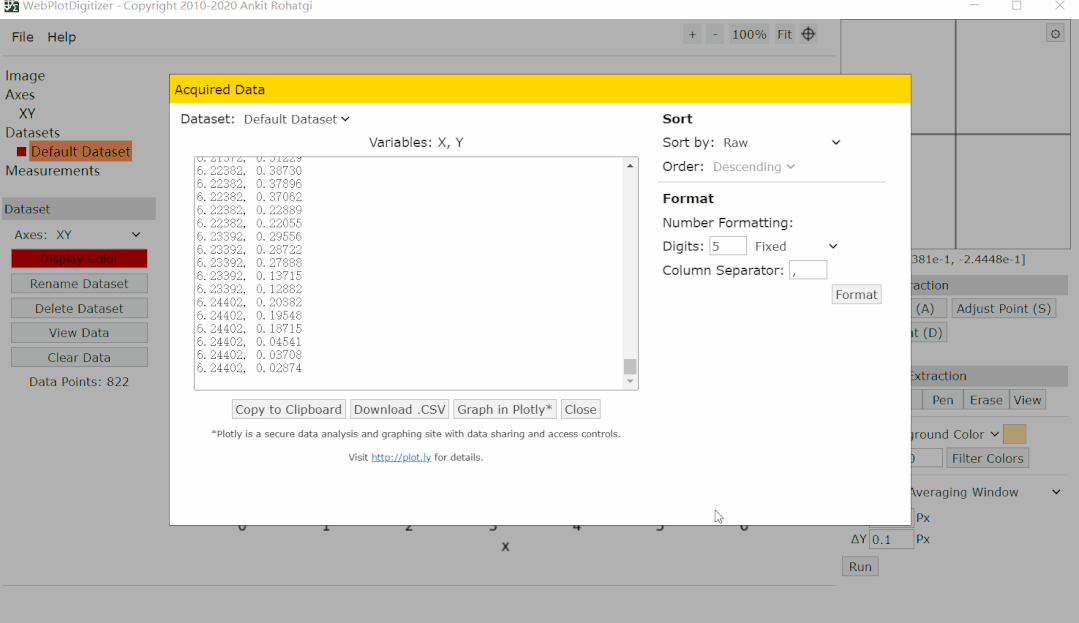The height and width of the screenshot is (623, 1079).
Task: Close the Acquired Data dialog
Action: [x=580, y=409]
